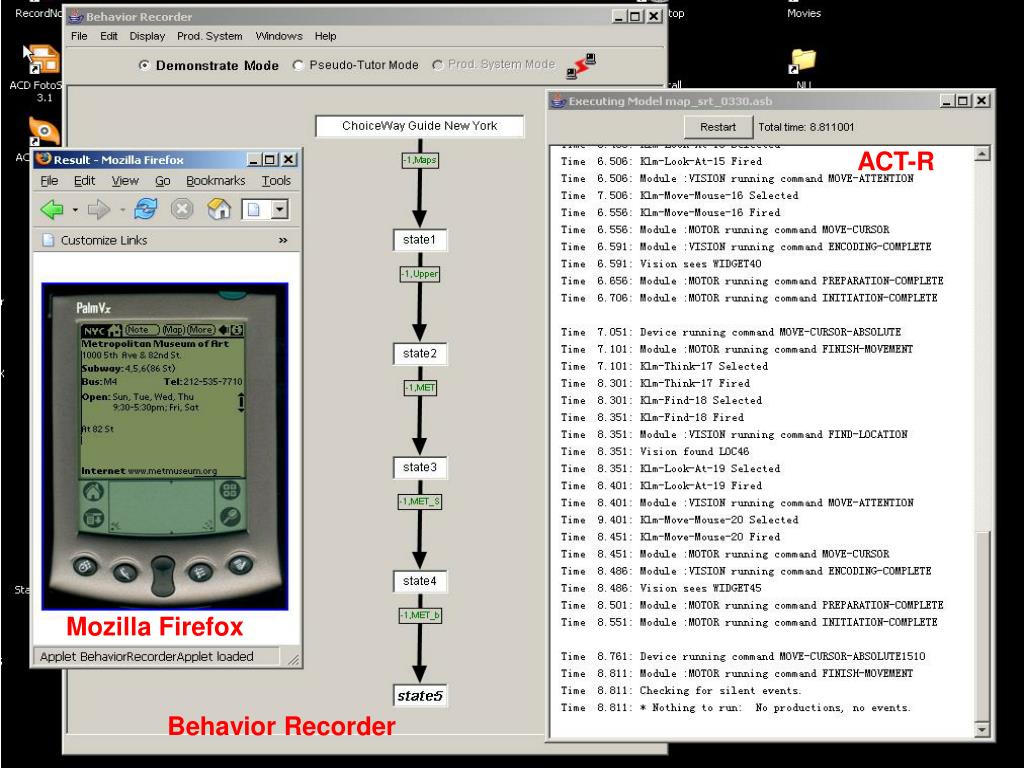The image size is (1024, 768).
Task: Open Behavior Recorder Edit menu
Action: tap(108, 36)
